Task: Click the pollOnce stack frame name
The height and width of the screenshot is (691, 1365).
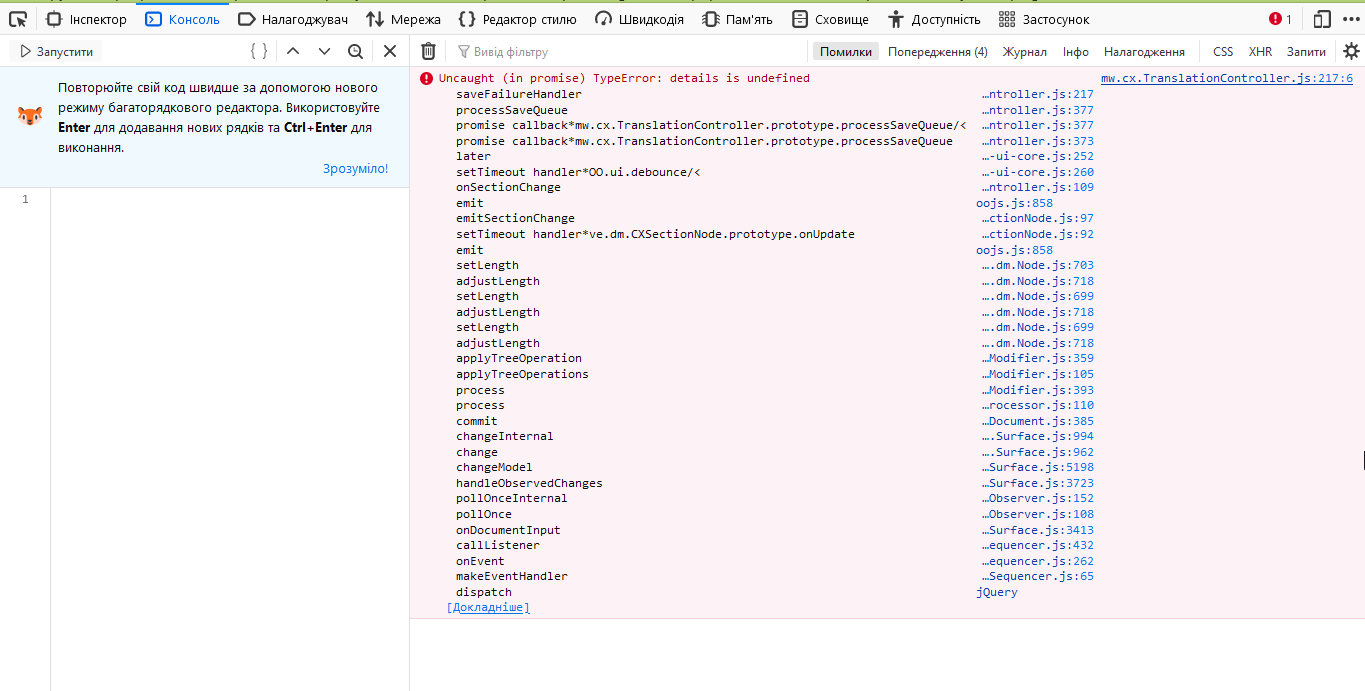Action: point(484,514)
